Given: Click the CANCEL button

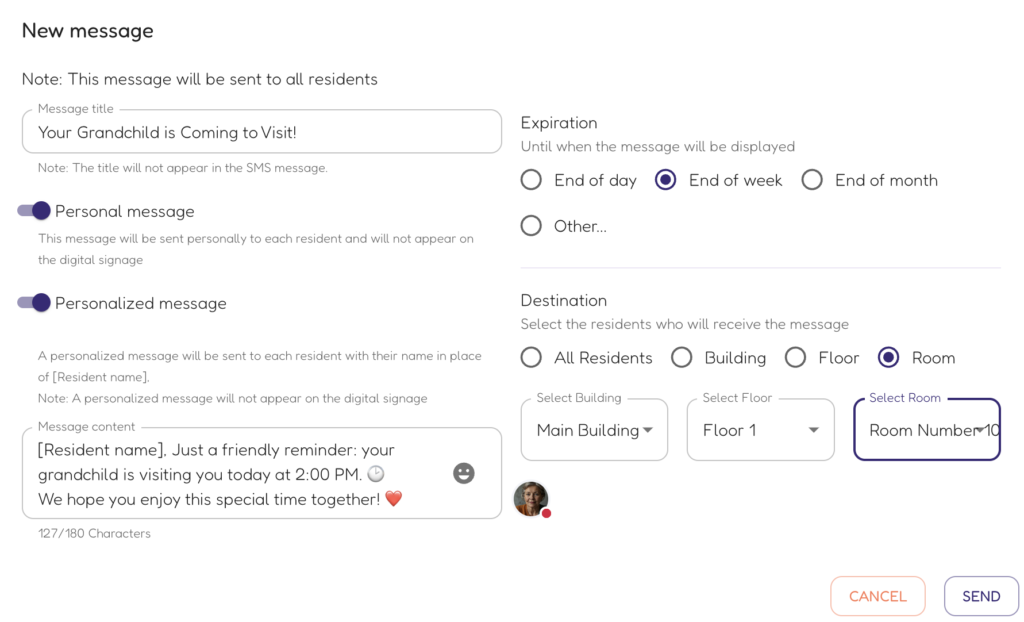Looking at the screenshot, I should [878, 596].
